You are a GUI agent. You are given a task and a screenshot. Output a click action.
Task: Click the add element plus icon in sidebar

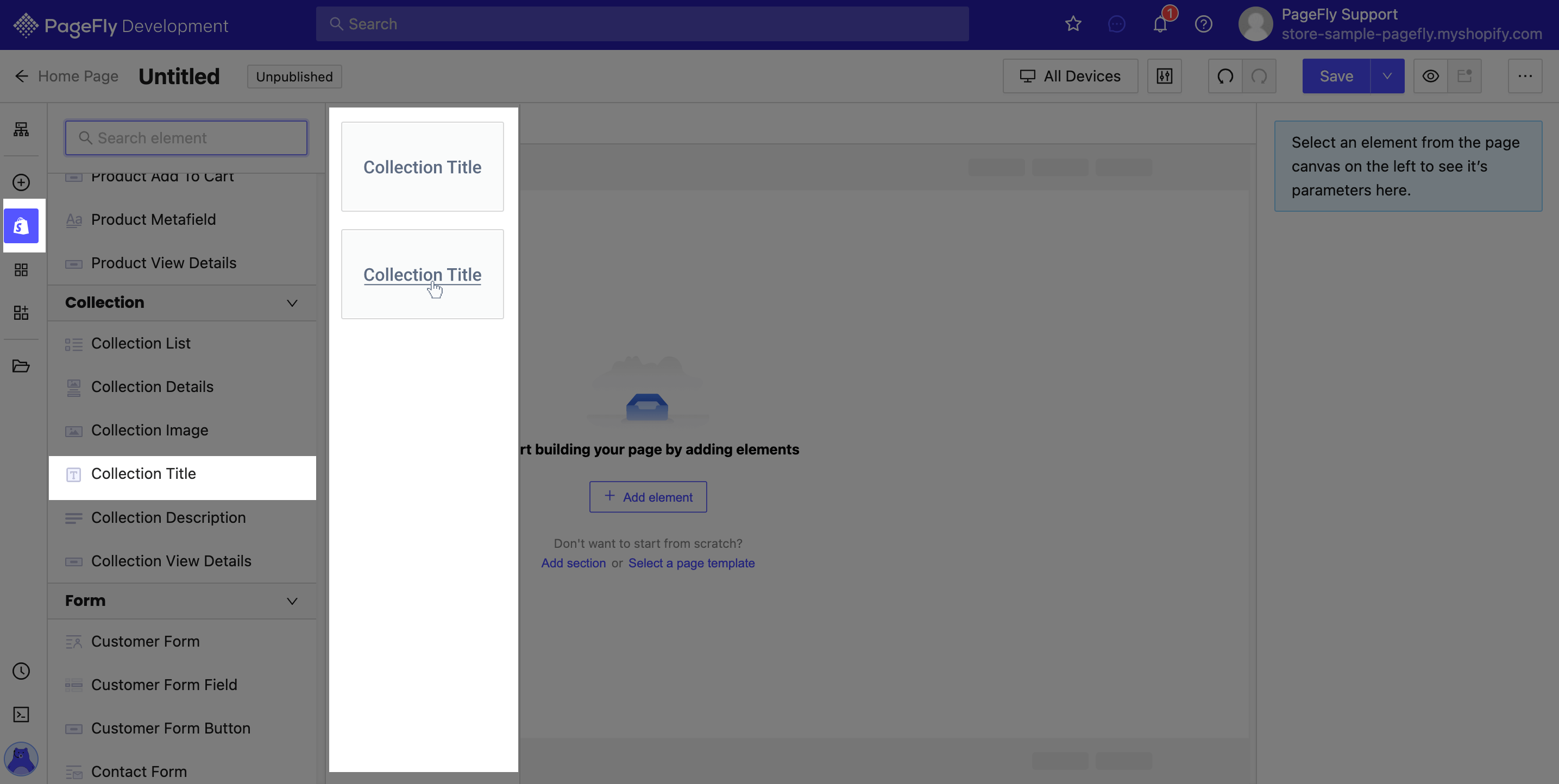(x=21, y=182)
